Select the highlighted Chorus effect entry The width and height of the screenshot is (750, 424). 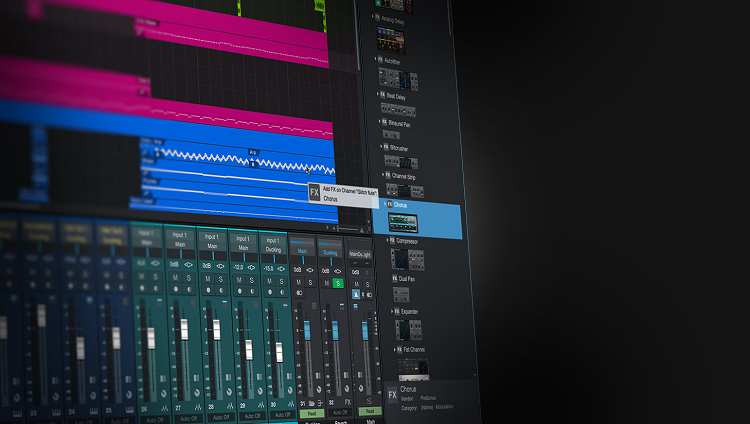[419, 219]
